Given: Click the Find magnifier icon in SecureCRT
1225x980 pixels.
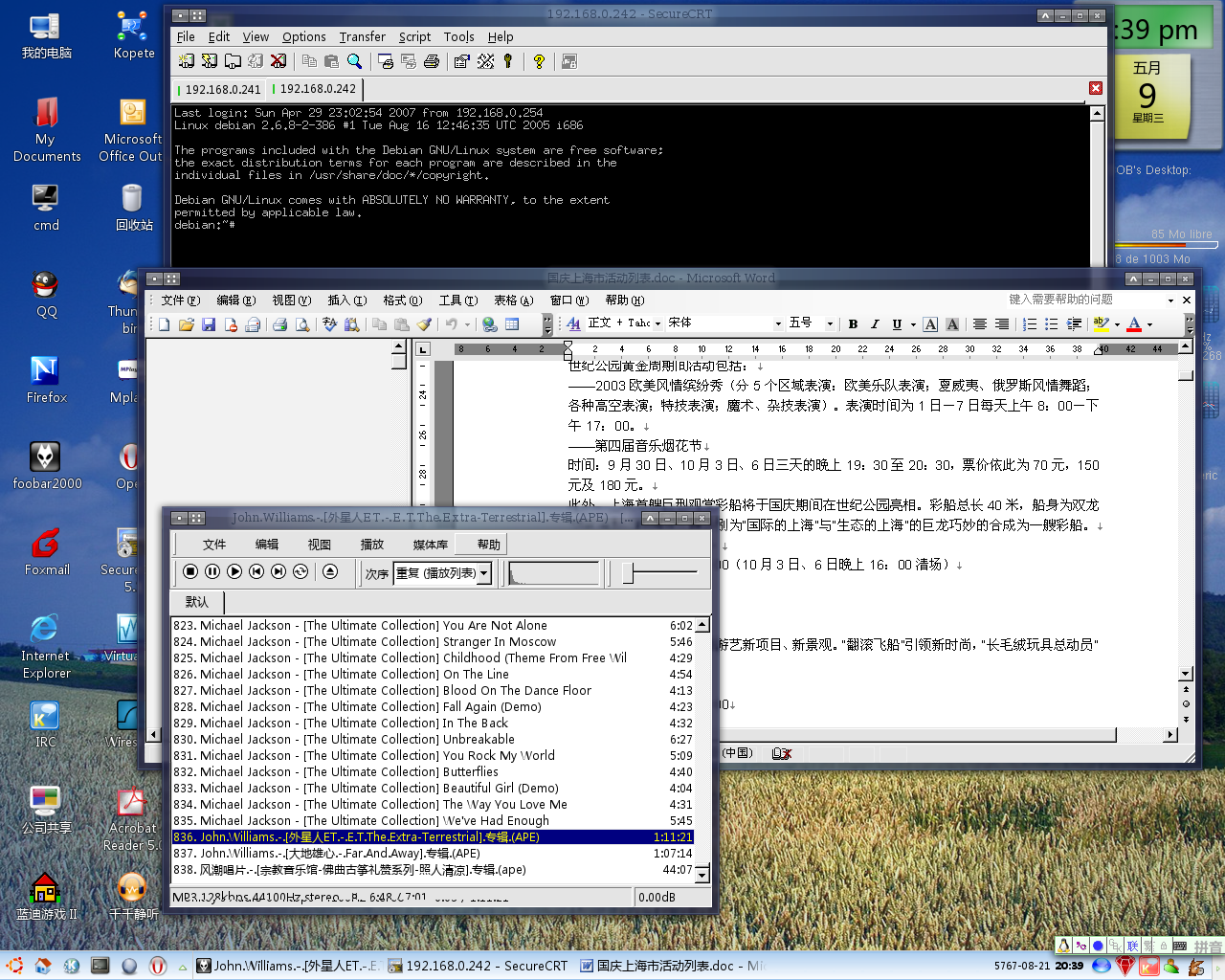Looking at the screenshot, I should pyautogui.click(x=354, y=61).
